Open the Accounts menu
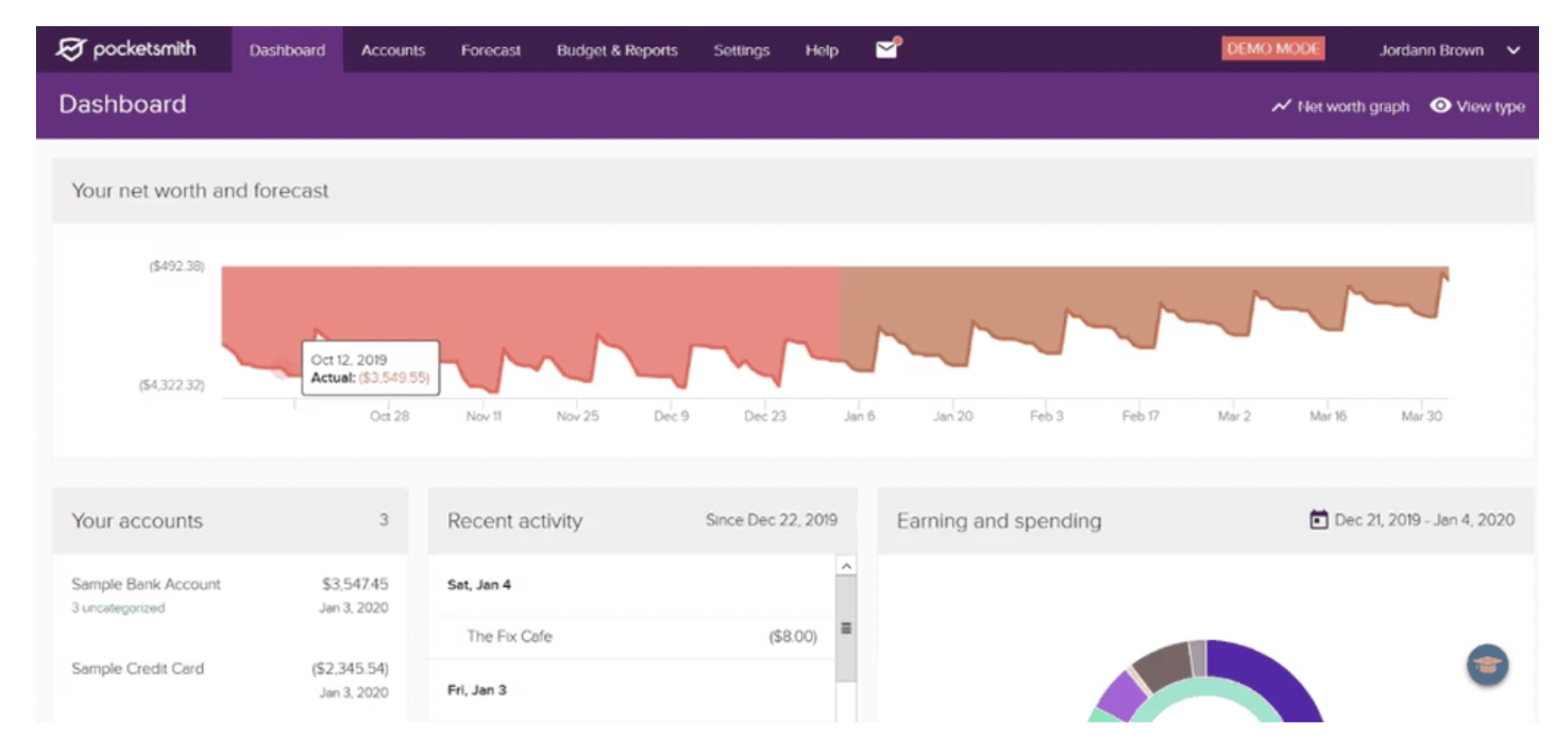The height and width of the screenshot is (744, 1568). [393, 51]
